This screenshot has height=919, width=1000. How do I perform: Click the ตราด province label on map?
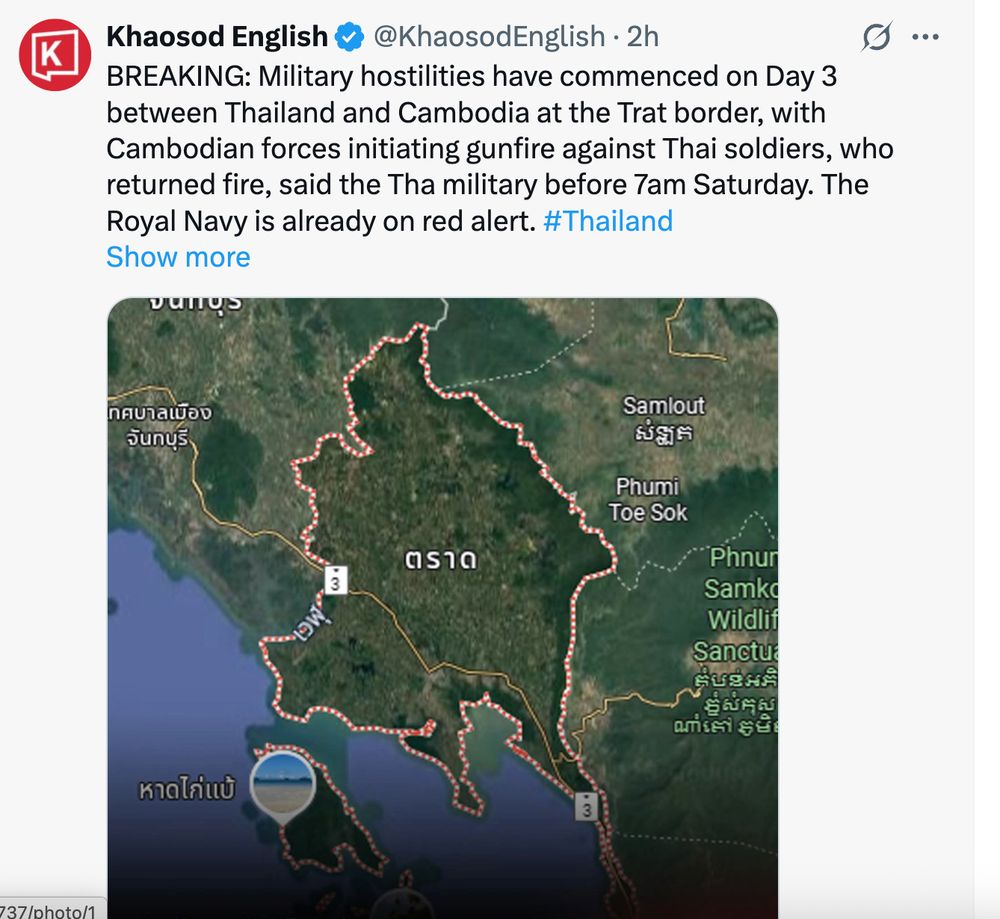(x=441, y=560)
